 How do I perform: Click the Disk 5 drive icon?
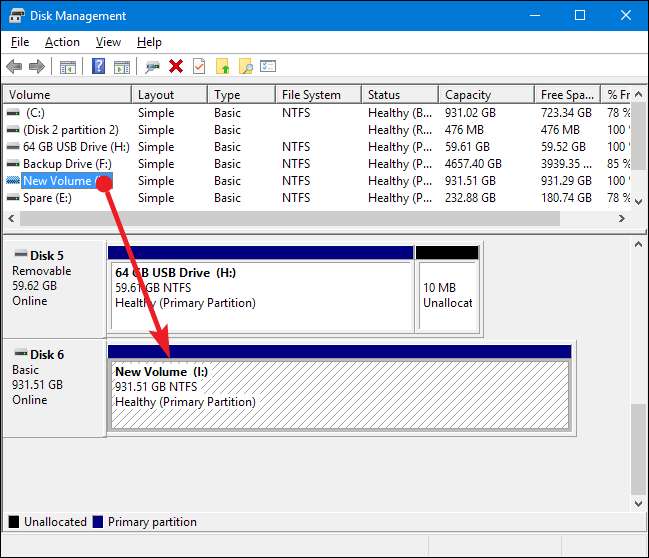click(x=21, y=254)
